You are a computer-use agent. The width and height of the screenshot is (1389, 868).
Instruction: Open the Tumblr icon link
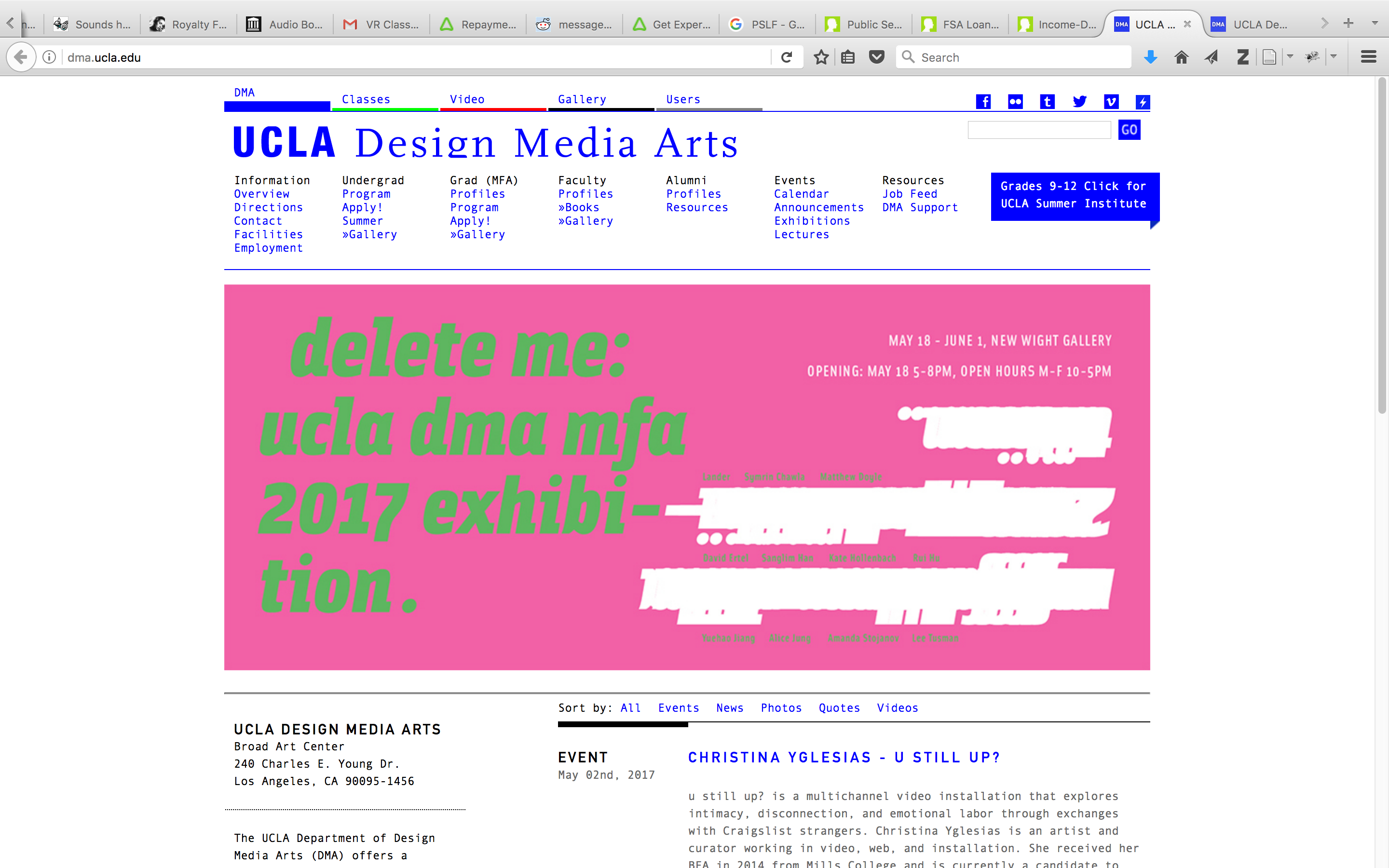coord(1047,102)
